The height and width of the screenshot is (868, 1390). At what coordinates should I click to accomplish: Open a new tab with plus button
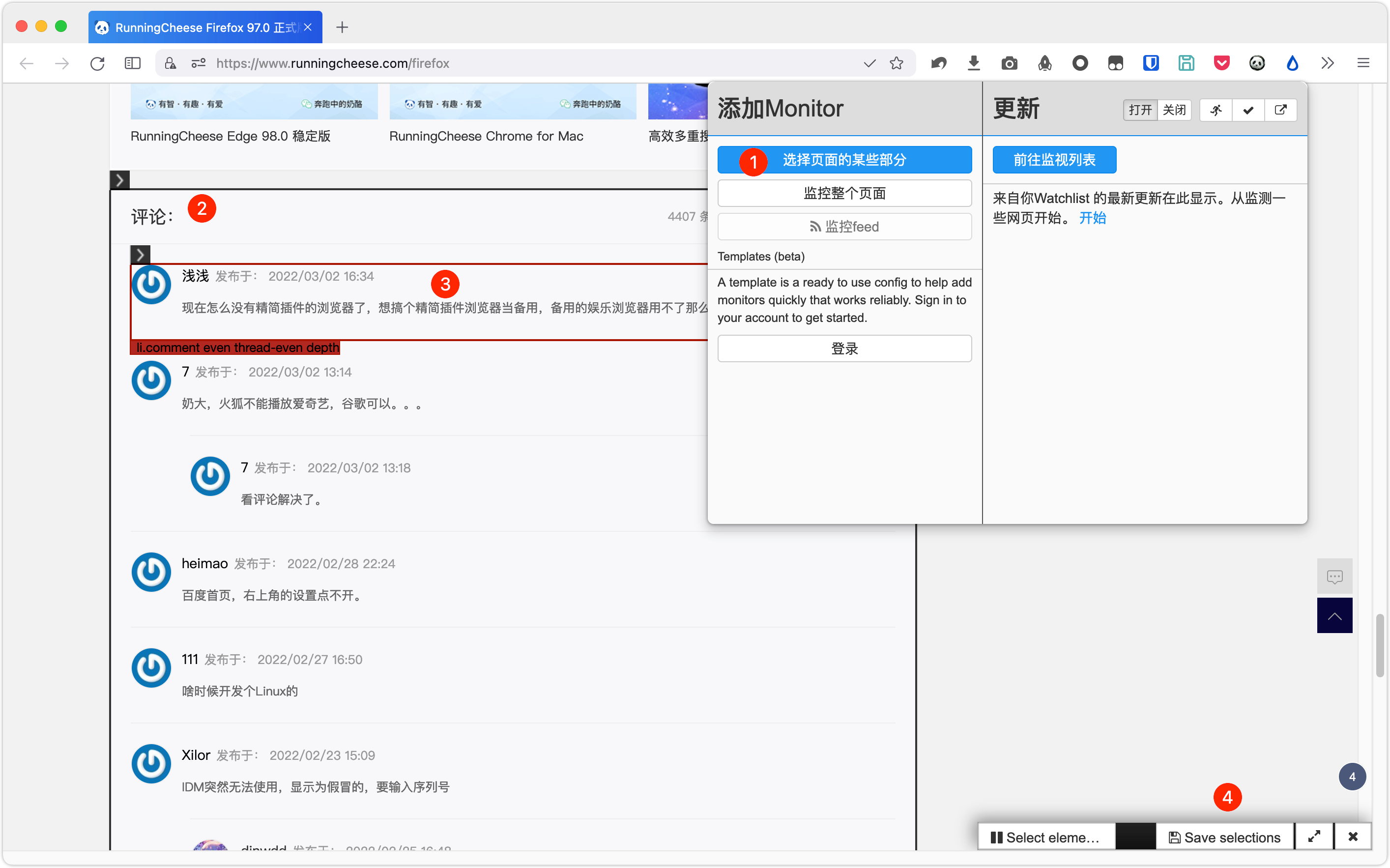[342, 27]
